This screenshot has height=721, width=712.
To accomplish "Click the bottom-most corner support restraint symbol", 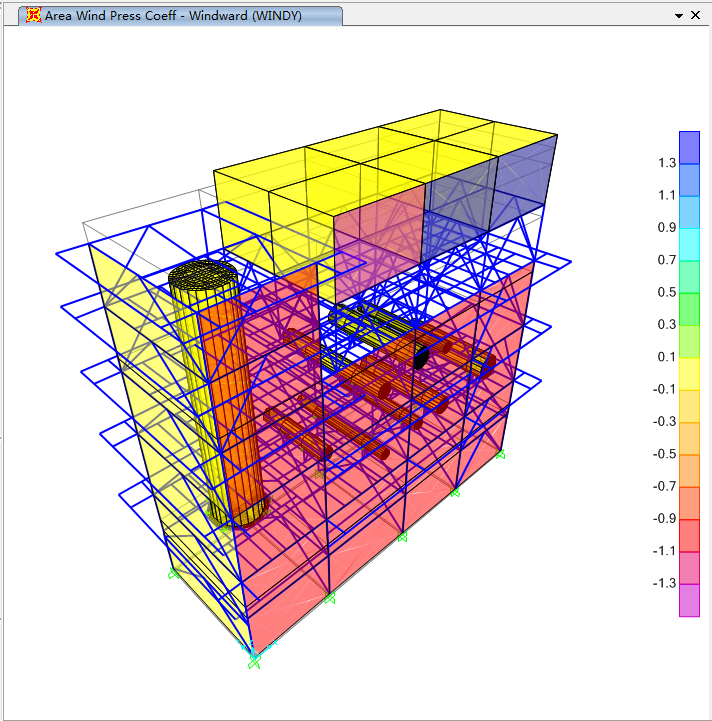I will [253, 657].
